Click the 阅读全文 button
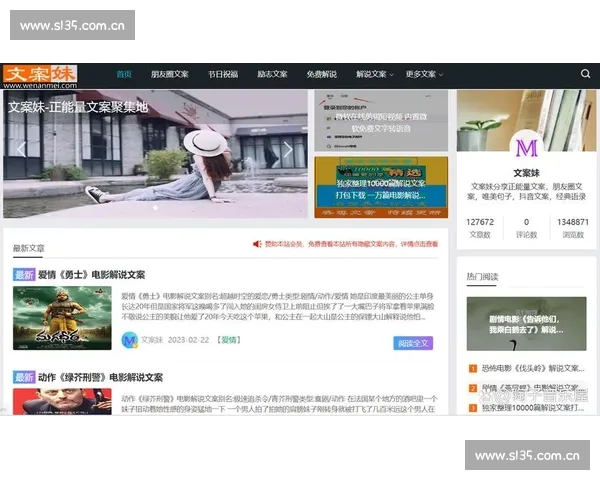Image resolution: width=600 pixels, height=480 pixels. point(412,343)
